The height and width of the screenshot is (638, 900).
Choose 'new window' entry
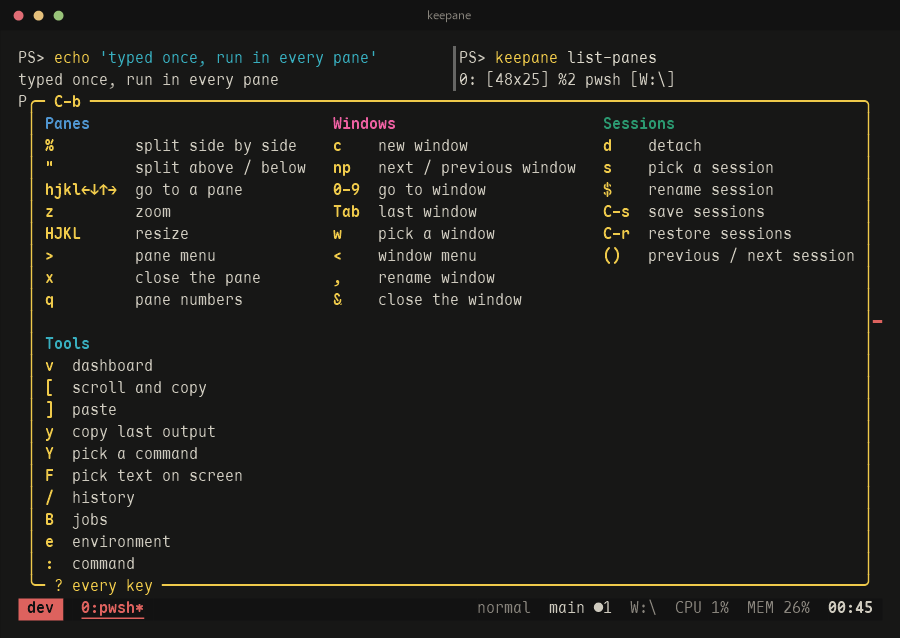423,146
